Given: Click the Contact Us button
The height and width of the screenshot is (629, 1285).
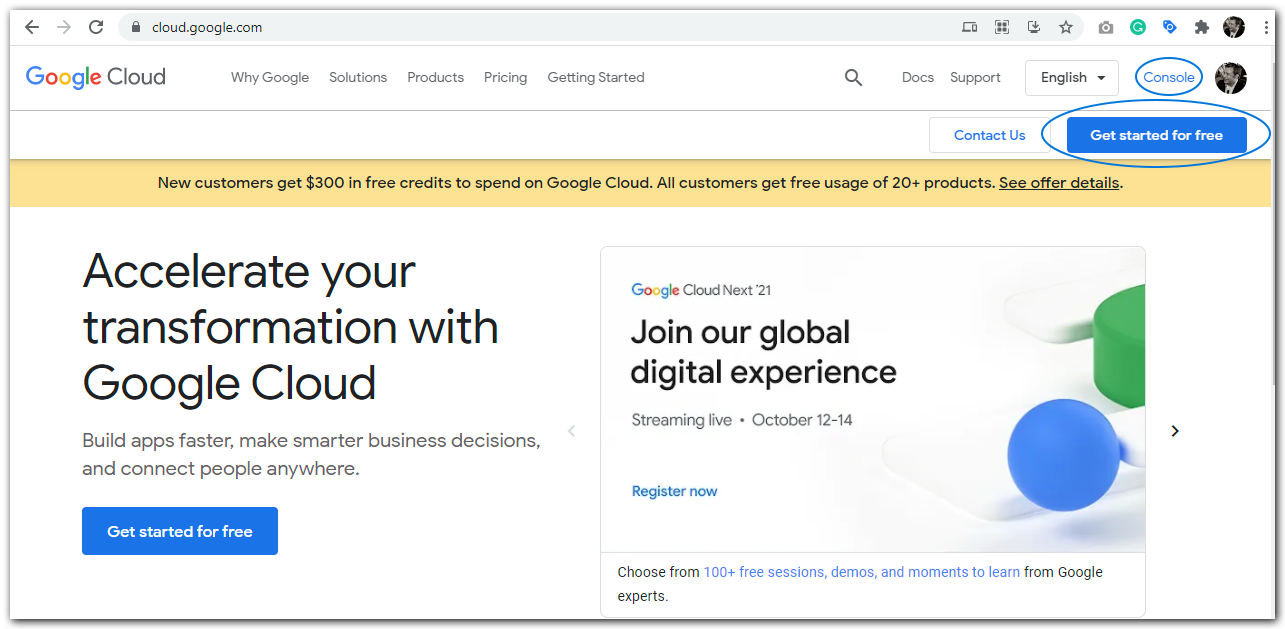Looking at the screenshot, I should pos(989,135).
